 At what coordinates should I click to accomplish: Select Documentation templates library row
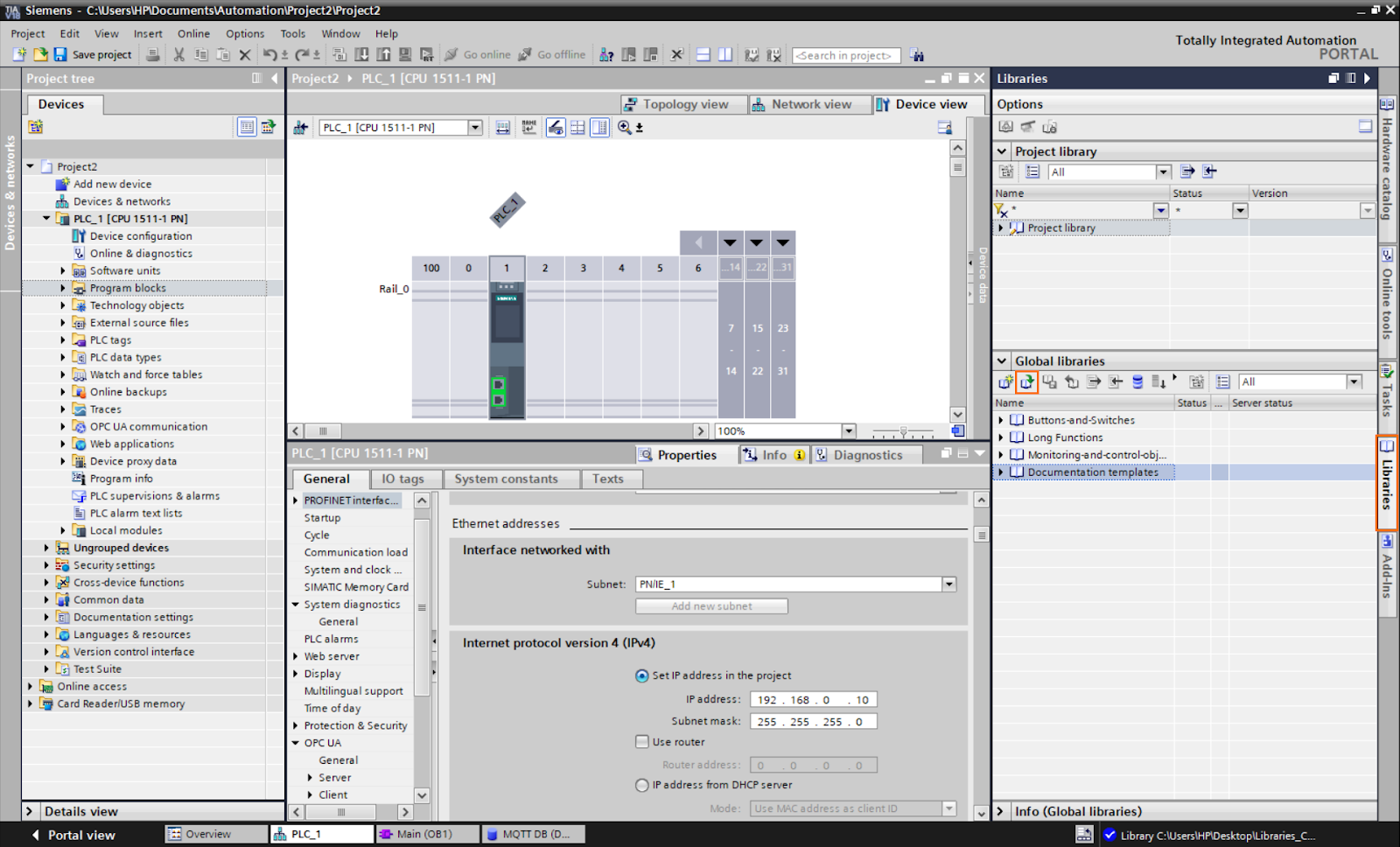(x=1185, y=472)
